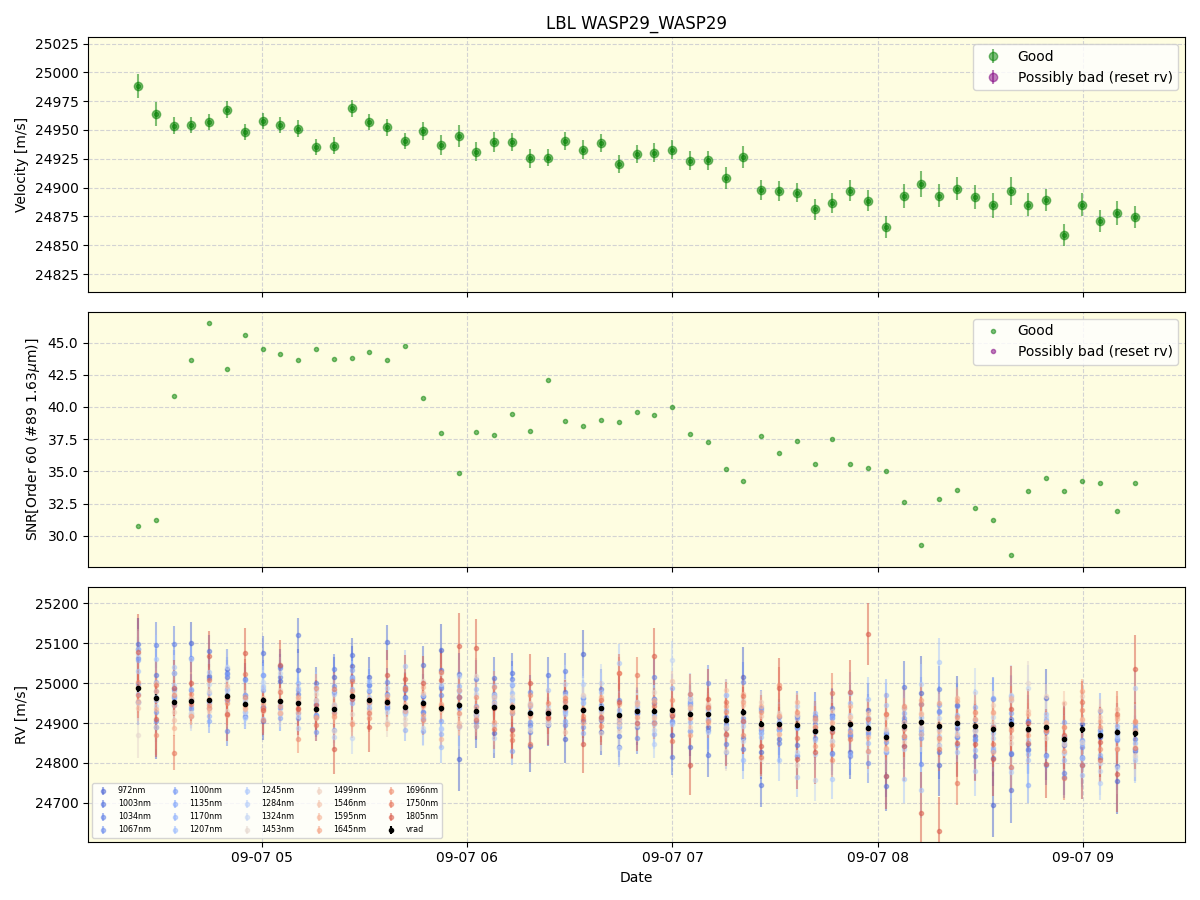Image resolution: width=1200 pixels, height=900 pixels.
Task: Click the purple Possibly bad marker in SNR legend
Action: click(x=993, y=351)
